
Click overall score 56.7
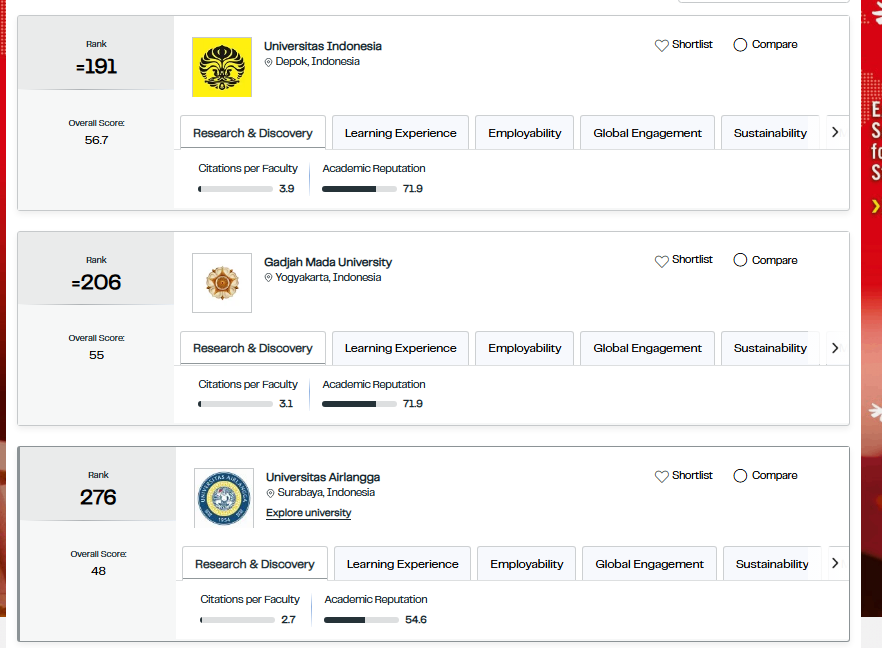[x=96, y=140]
